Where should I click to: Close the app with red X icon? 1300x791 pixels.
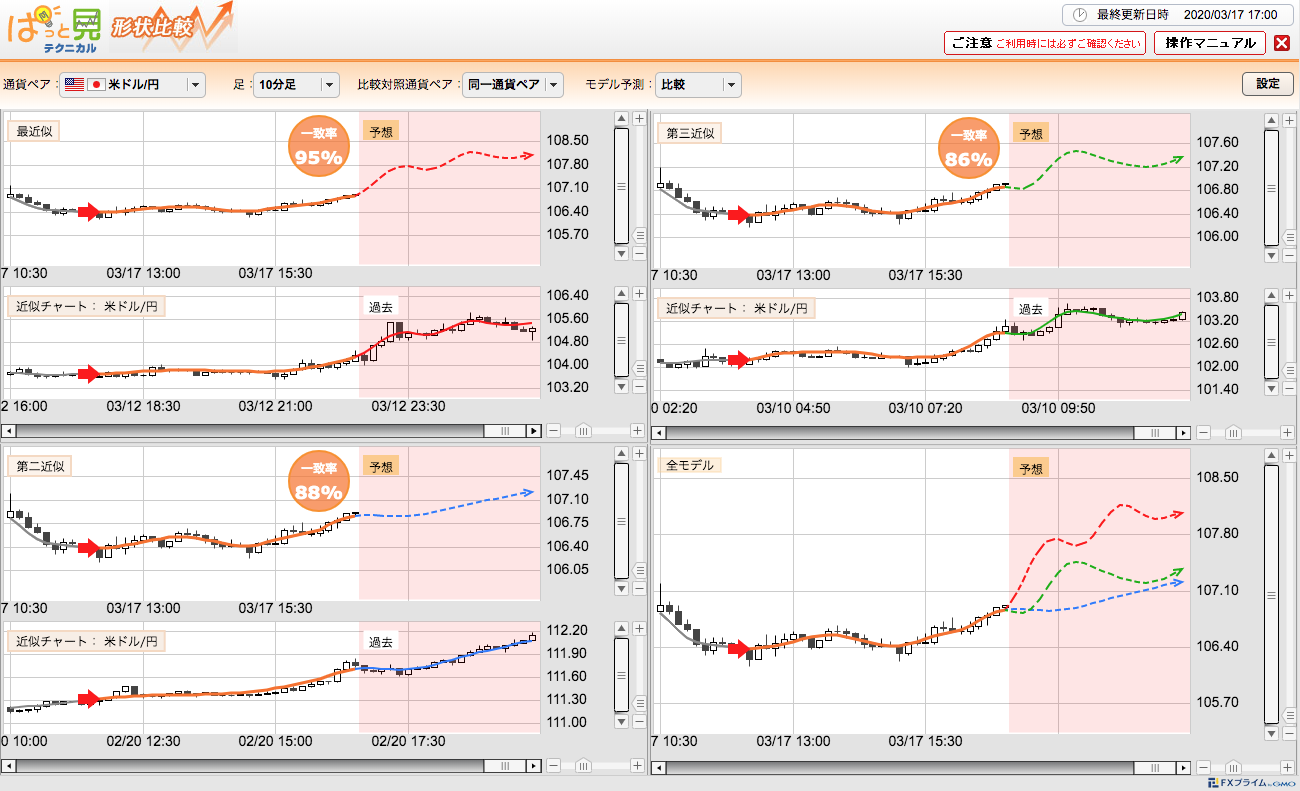[1282, 43]
